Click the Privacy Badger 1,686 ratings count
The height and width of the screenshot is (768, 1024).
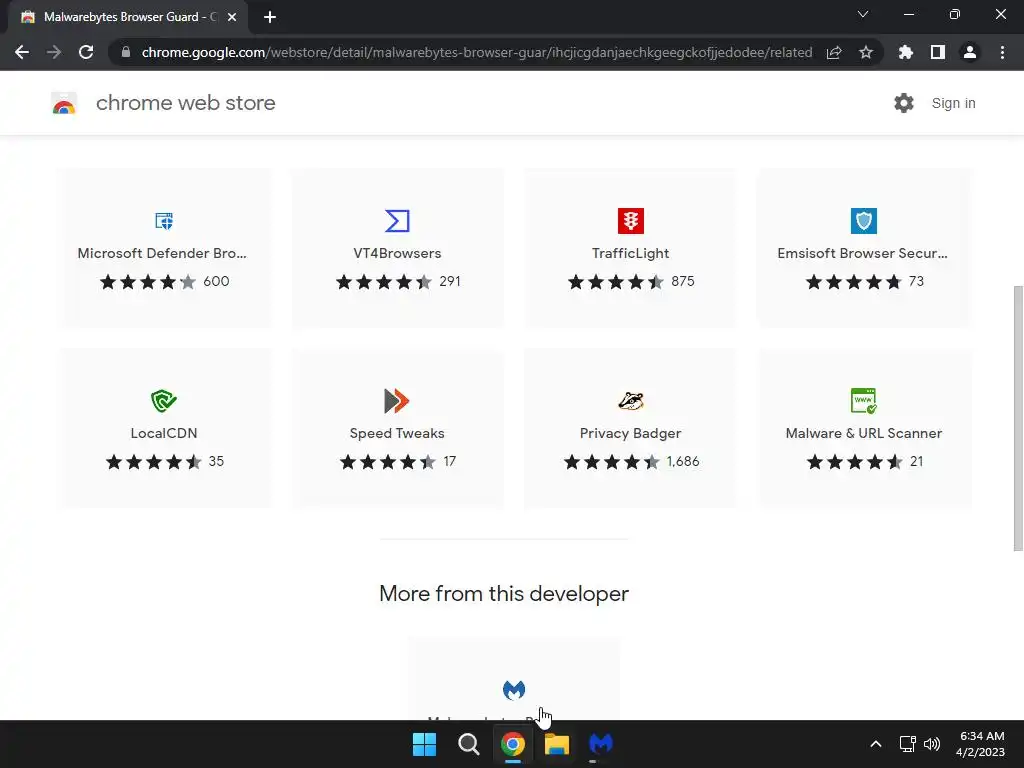pyautogui.click(x=683, y=461)
